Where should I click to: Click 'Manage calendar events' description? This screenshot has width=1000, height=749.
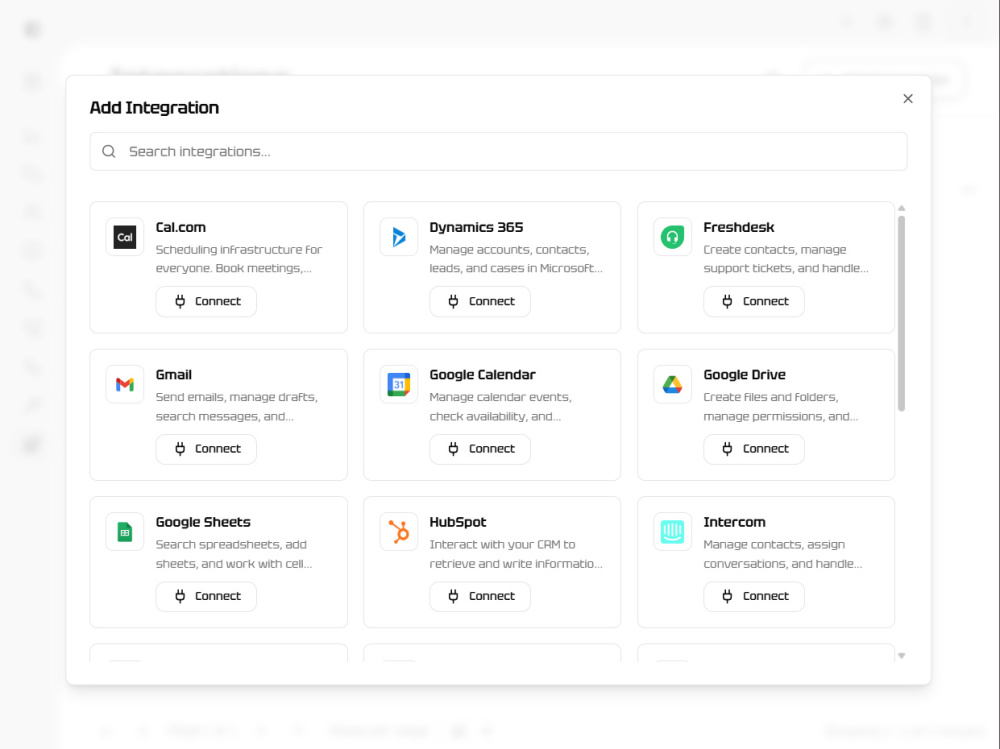coord(500,406)
